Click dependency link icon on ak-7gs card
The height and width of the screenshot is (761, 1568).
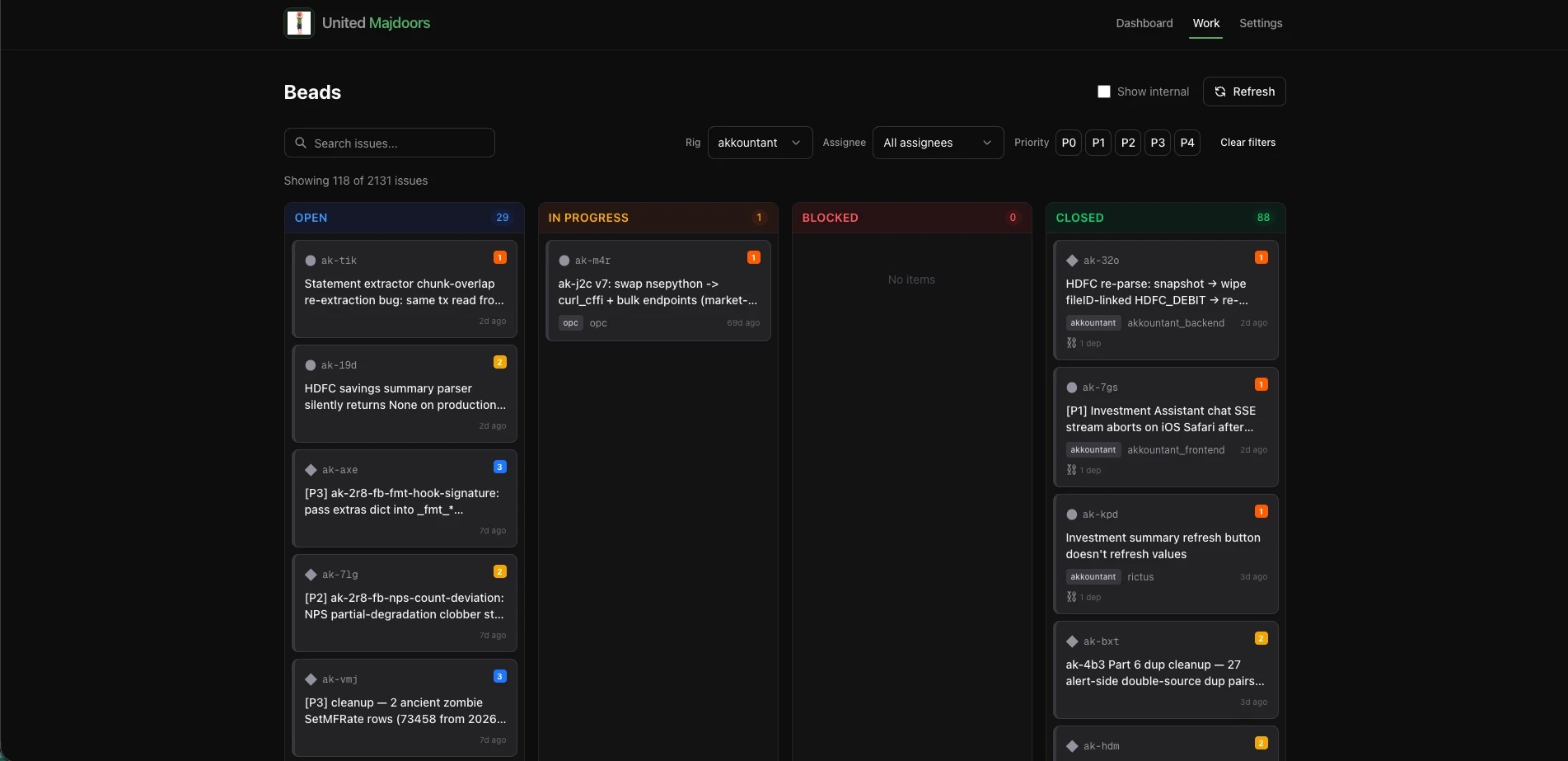click(x=1071, y=470)
